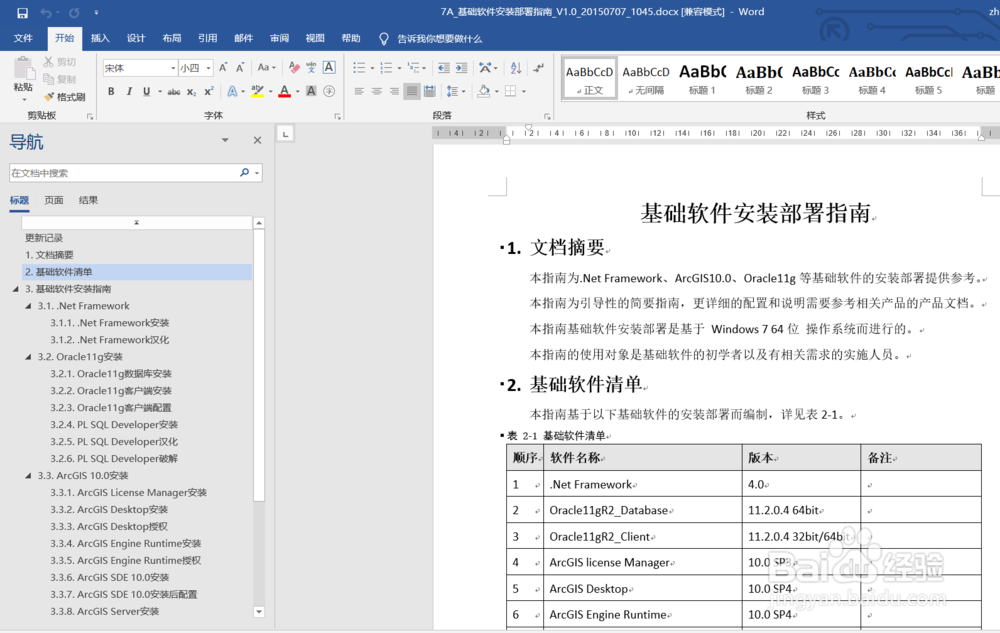Sort paragraph A-Z icon
This screenshot has width=1000, height=633.
click(x=516, y=68)
